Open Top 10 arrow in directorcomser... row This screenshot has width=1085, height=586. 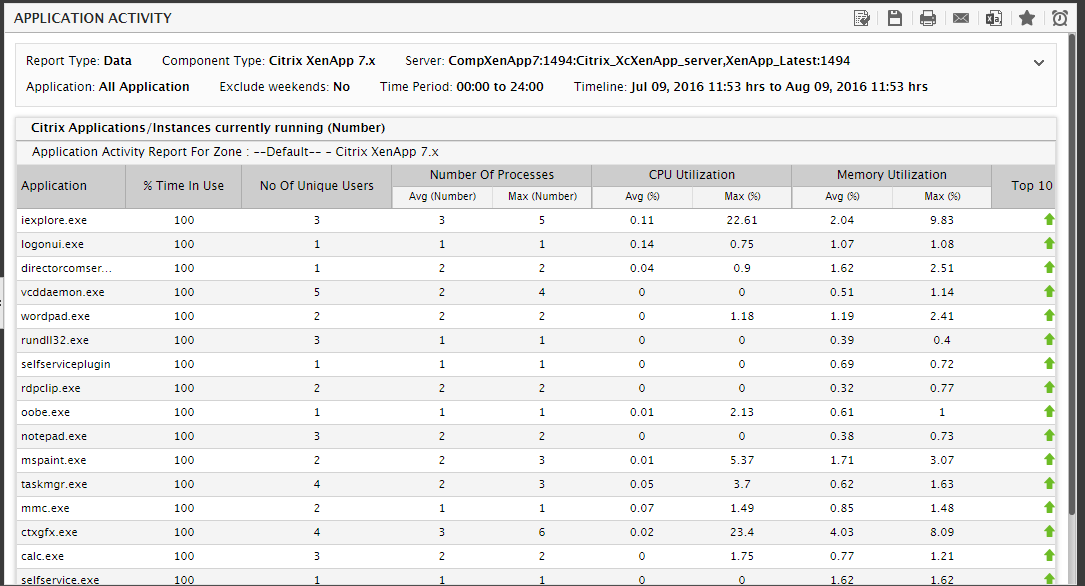pyautogui.click(x=1049, y=267)
